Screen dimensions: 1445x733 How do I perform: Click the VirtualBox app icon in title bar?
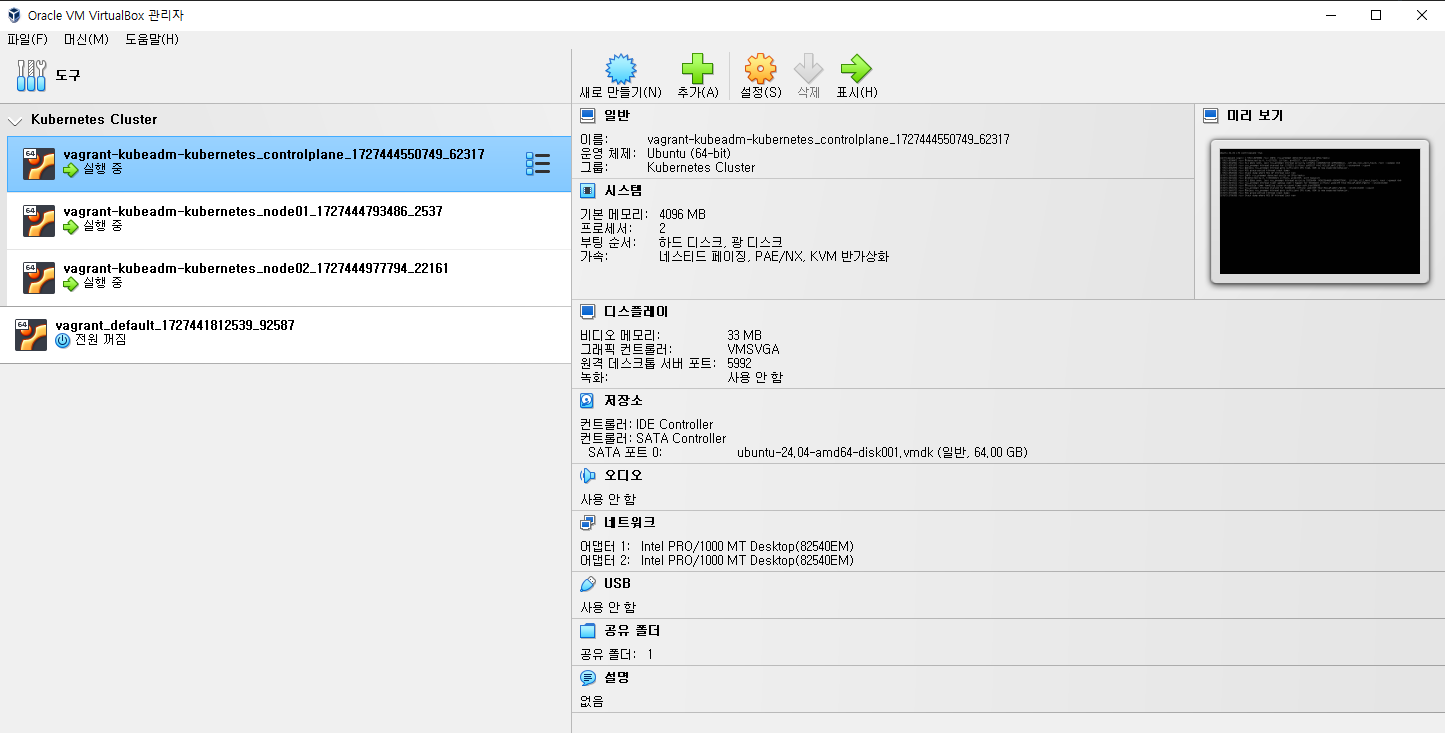(14, 15)
